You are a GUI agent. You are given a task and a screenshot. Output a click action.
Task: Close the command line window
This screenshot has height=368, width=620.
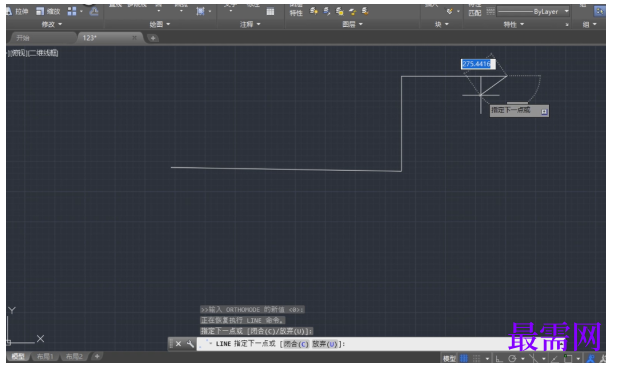(178, 344)
